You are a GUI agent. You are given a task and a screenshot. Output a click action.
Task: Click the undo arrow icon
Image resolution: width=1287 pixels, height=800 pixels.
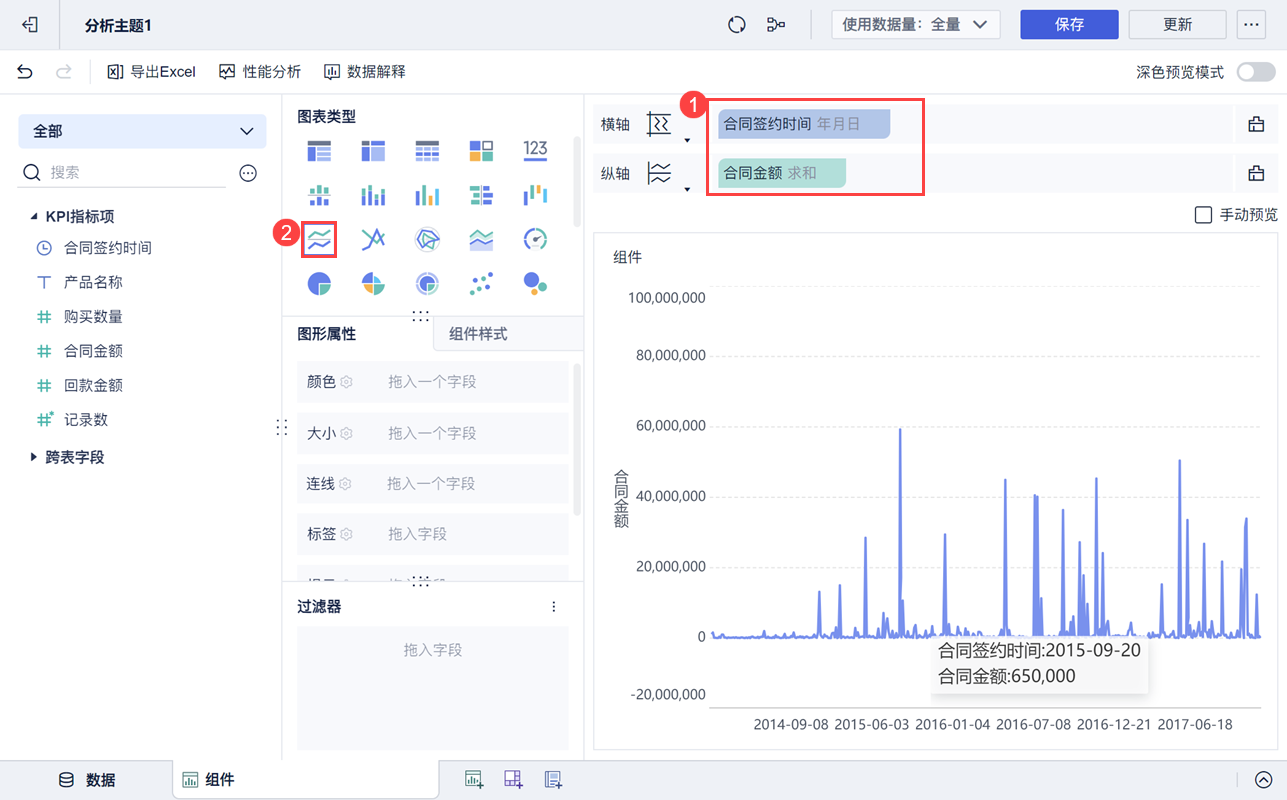[25, 72]
